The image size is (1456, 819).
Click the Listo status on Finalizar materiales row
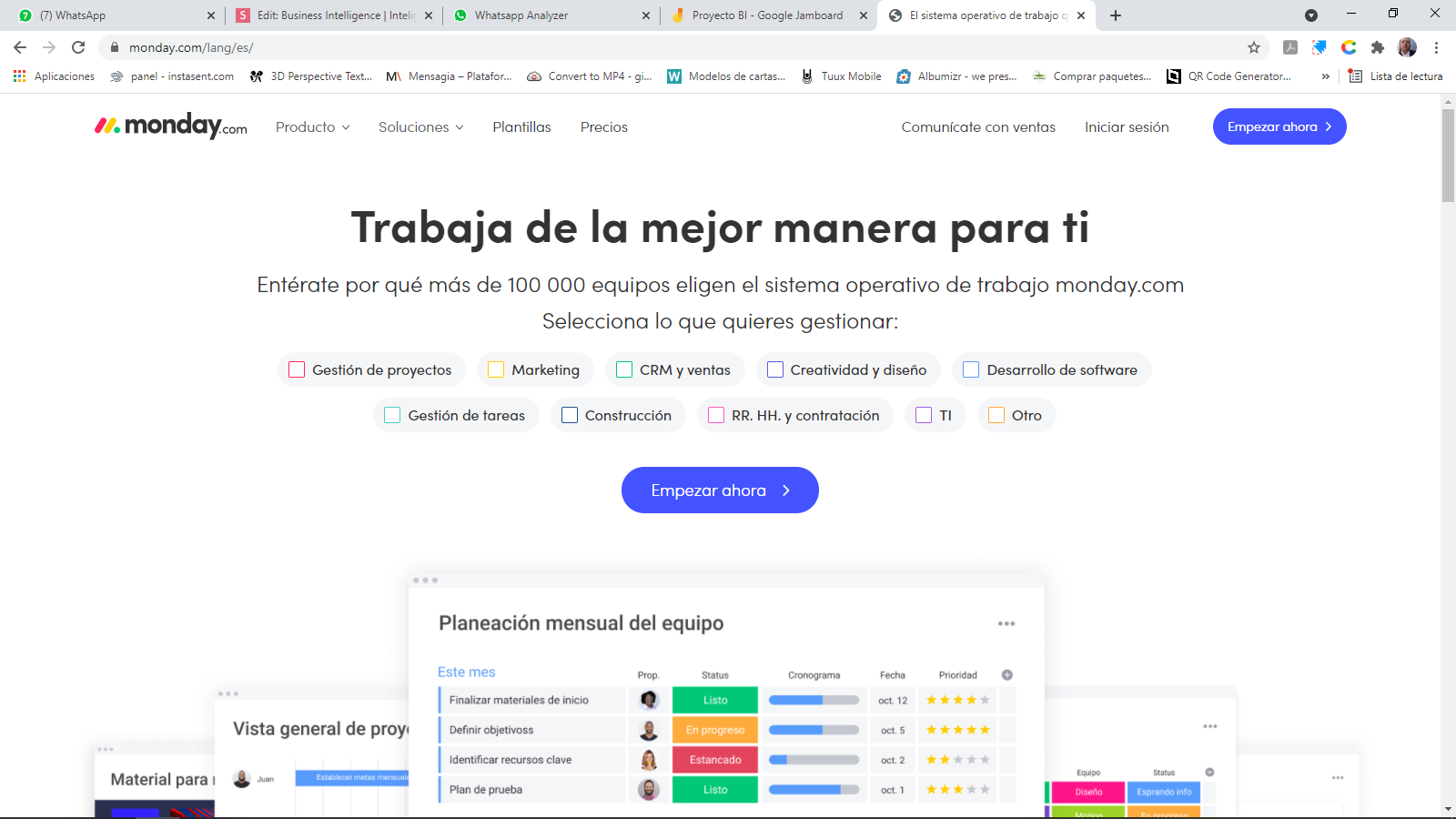tap(715, 700)
